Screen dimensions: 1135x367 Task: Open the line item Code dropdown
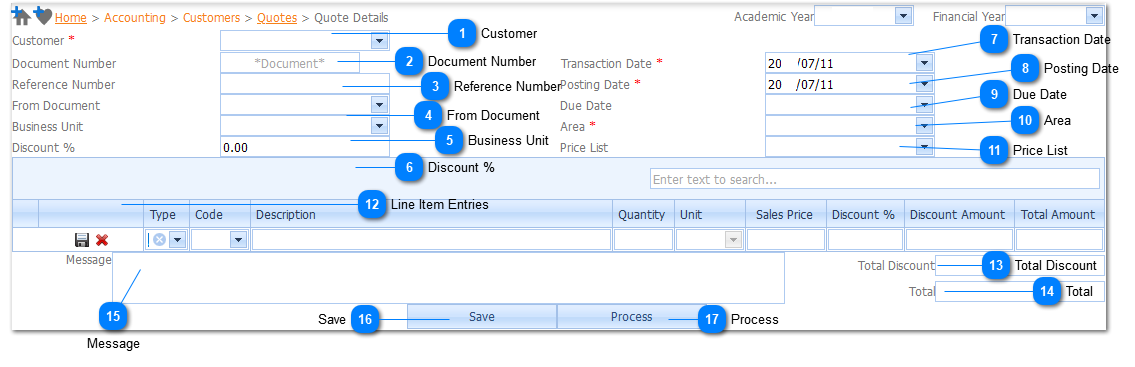[237, 240]
